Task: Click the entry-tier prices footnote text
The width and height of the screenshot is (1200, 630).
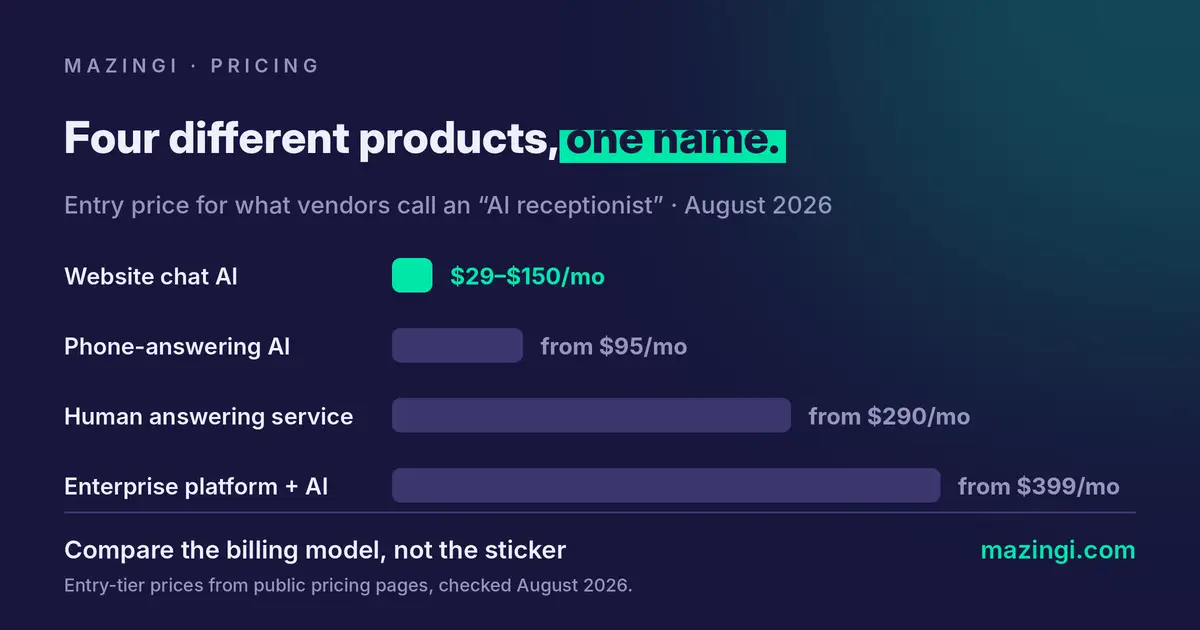Action: [348, 586]
